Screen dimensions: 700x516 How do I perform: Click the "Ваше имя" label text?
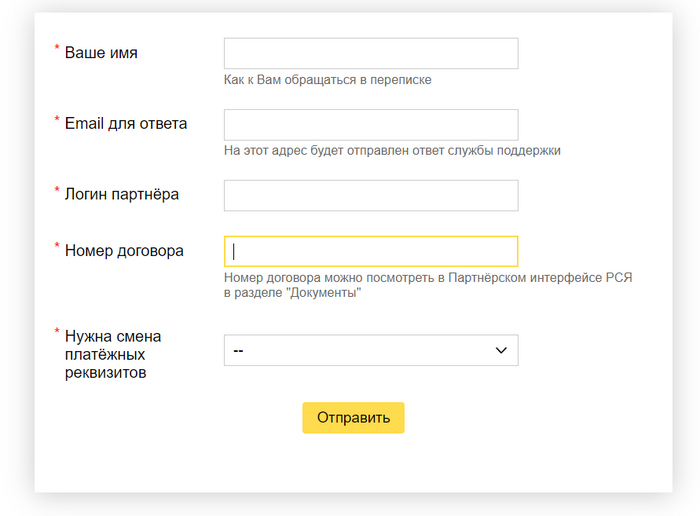[x=101, y=53]
